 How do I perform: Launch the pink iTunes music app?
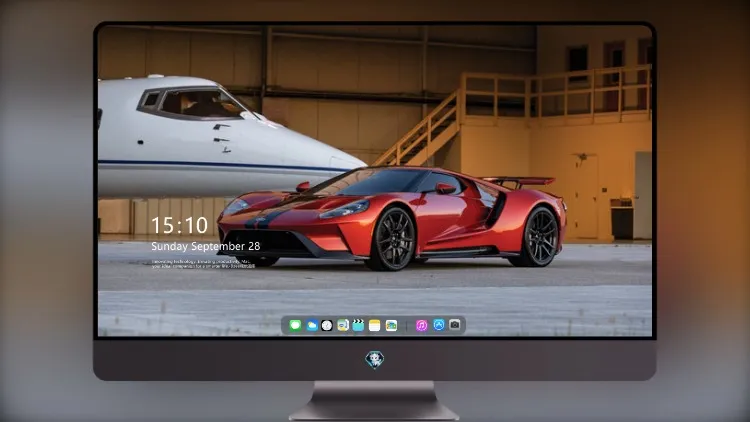pos(421,325)
